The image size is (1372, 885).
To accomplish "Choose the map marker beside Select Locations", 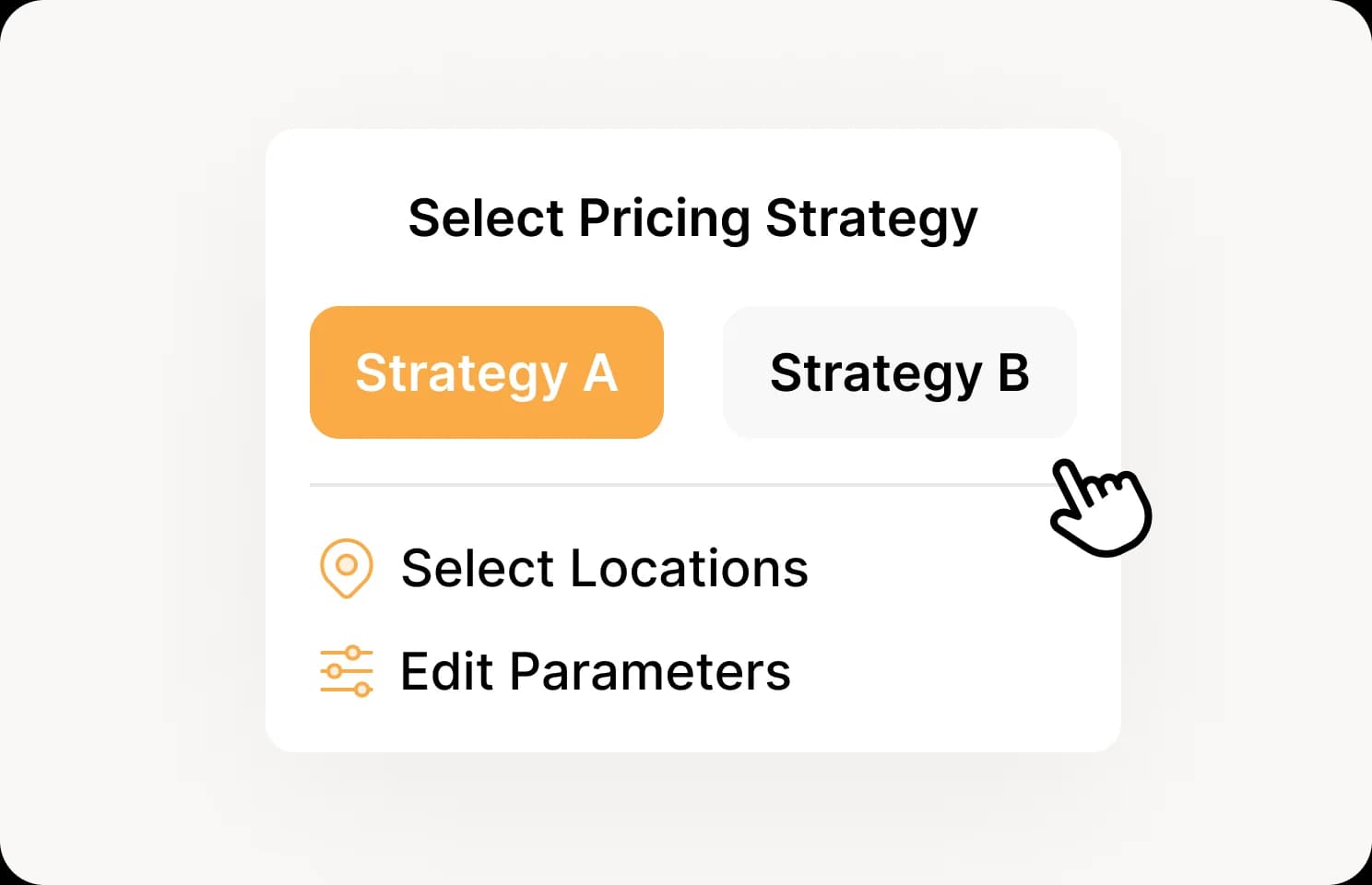I will 347,568.
